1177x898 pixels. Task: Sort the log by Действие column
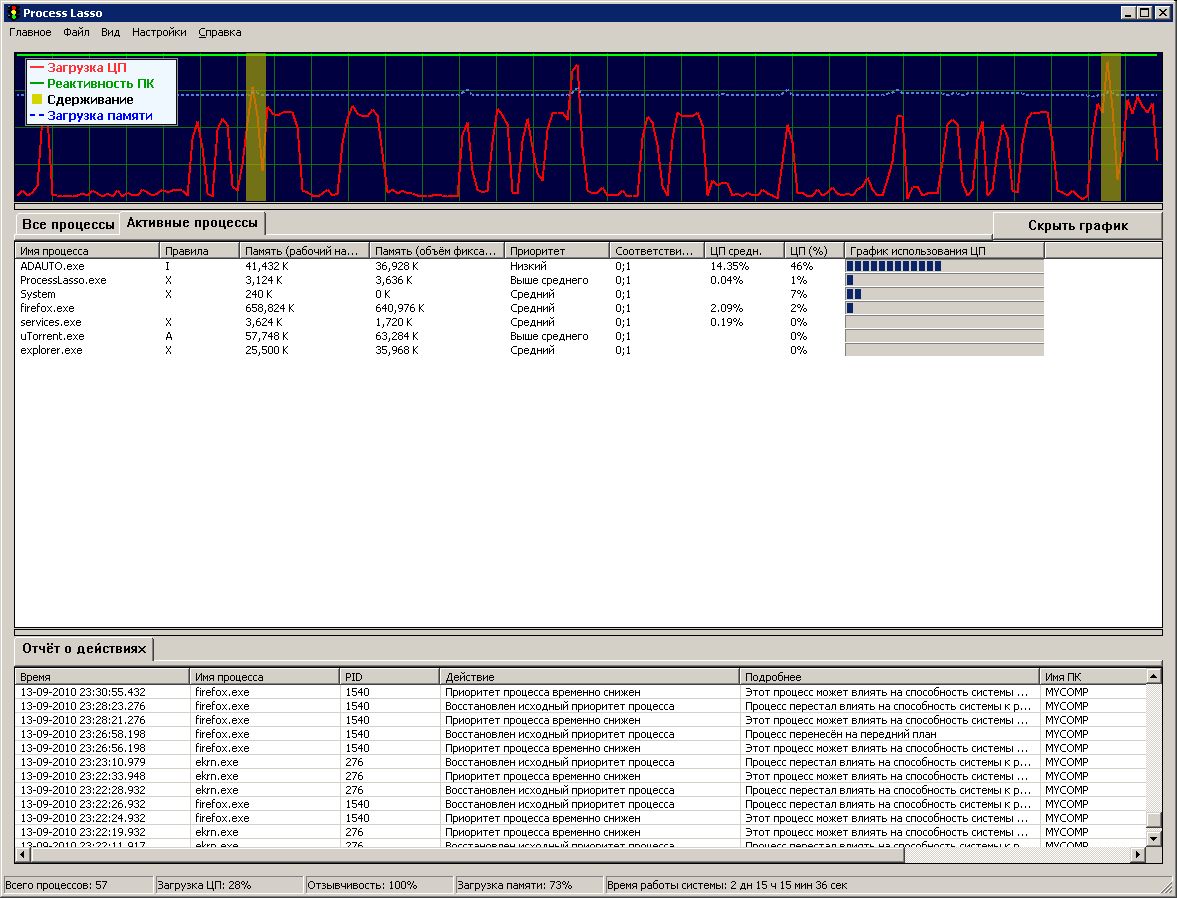(589, 677)
